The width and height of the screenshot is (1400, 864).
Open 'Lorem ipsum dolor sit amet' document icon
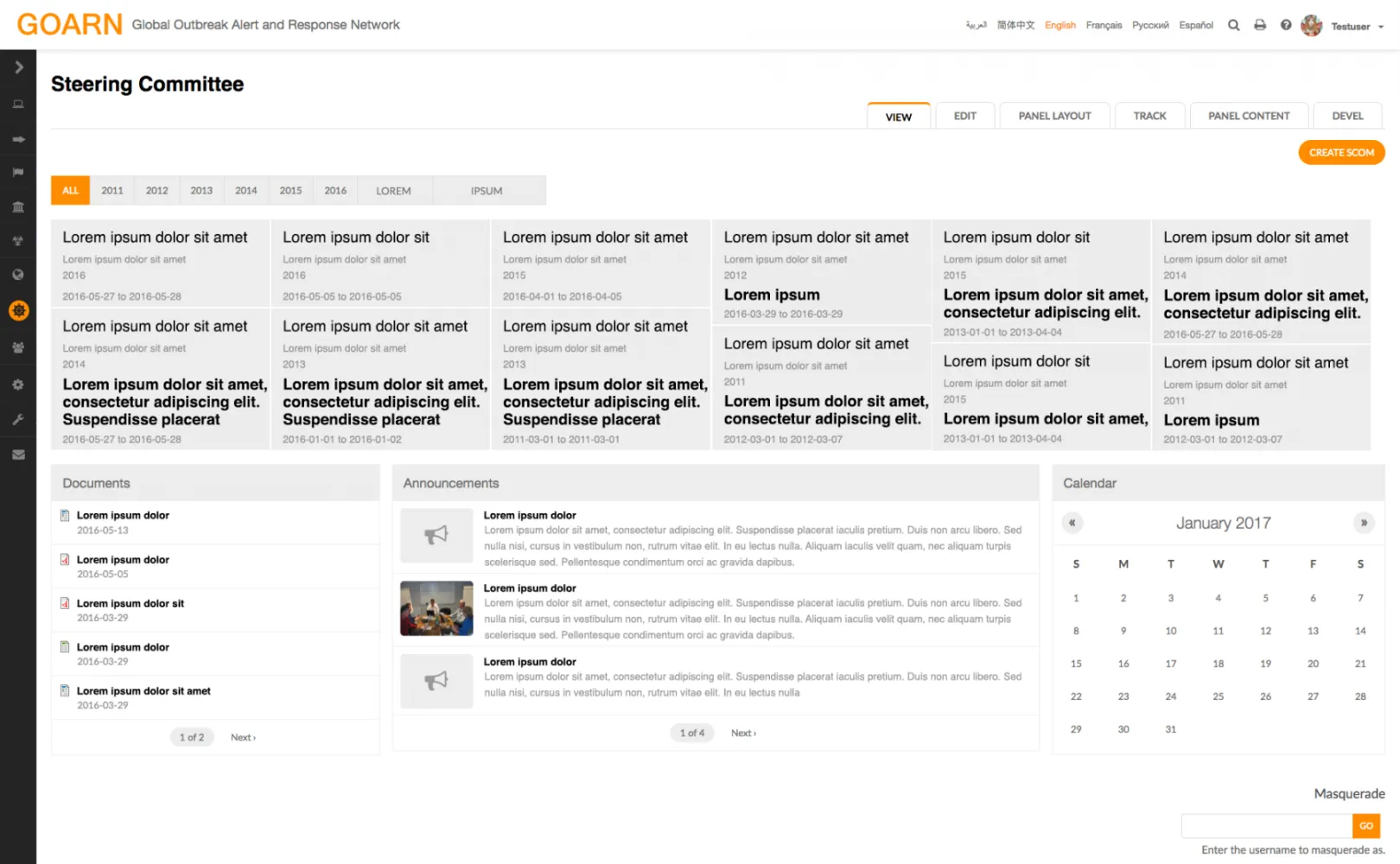click(x=65, y=690)
